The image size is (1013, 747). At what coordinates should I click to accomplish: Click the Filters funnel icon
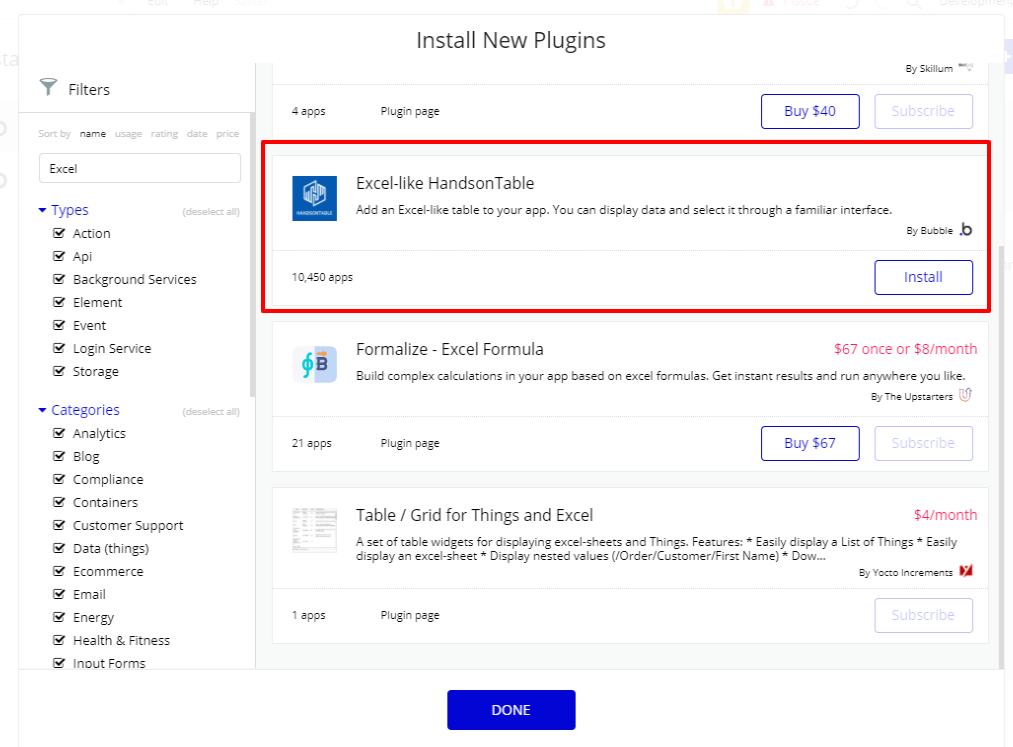pos(48,88)
